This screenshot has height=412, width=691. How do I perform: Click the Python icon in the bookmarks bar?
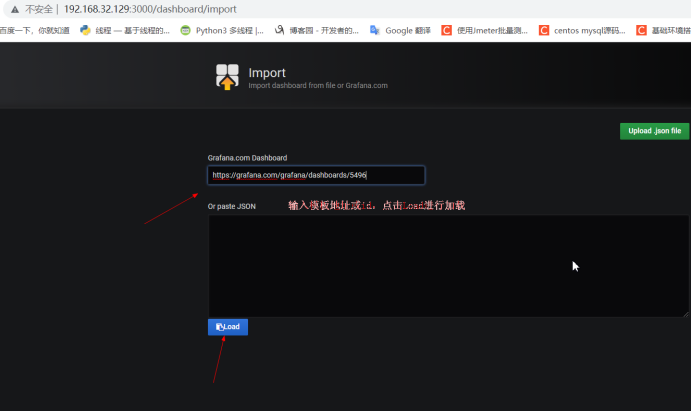[x=85, y=30]
